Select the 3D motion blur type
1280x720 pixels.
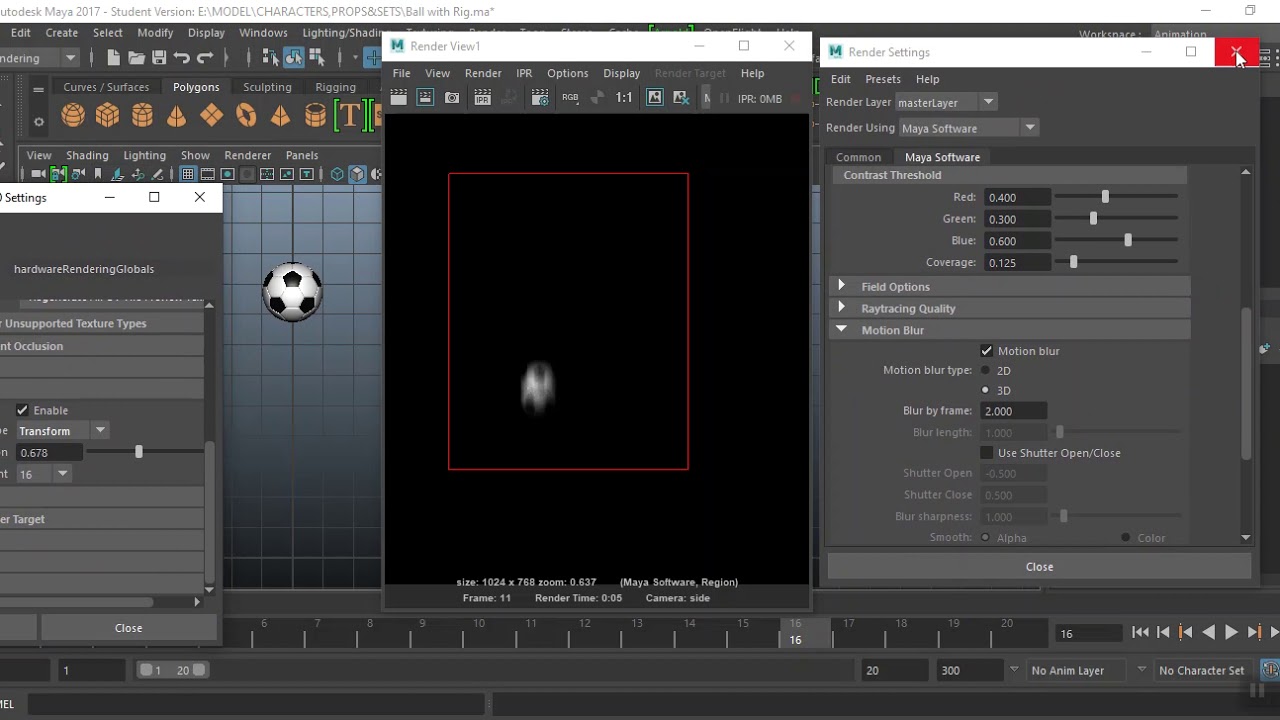[985, 390]
